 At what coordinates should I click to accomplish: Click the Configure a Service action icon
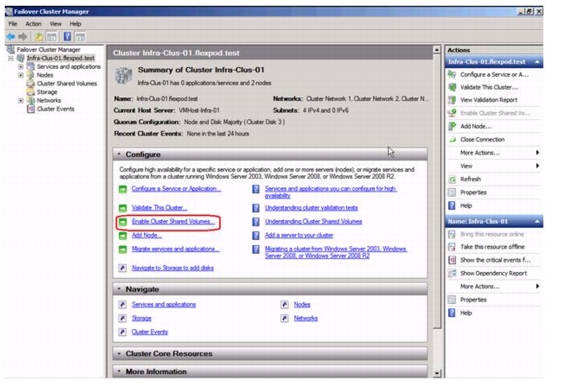pyautogui.click(x=452, y=74)
